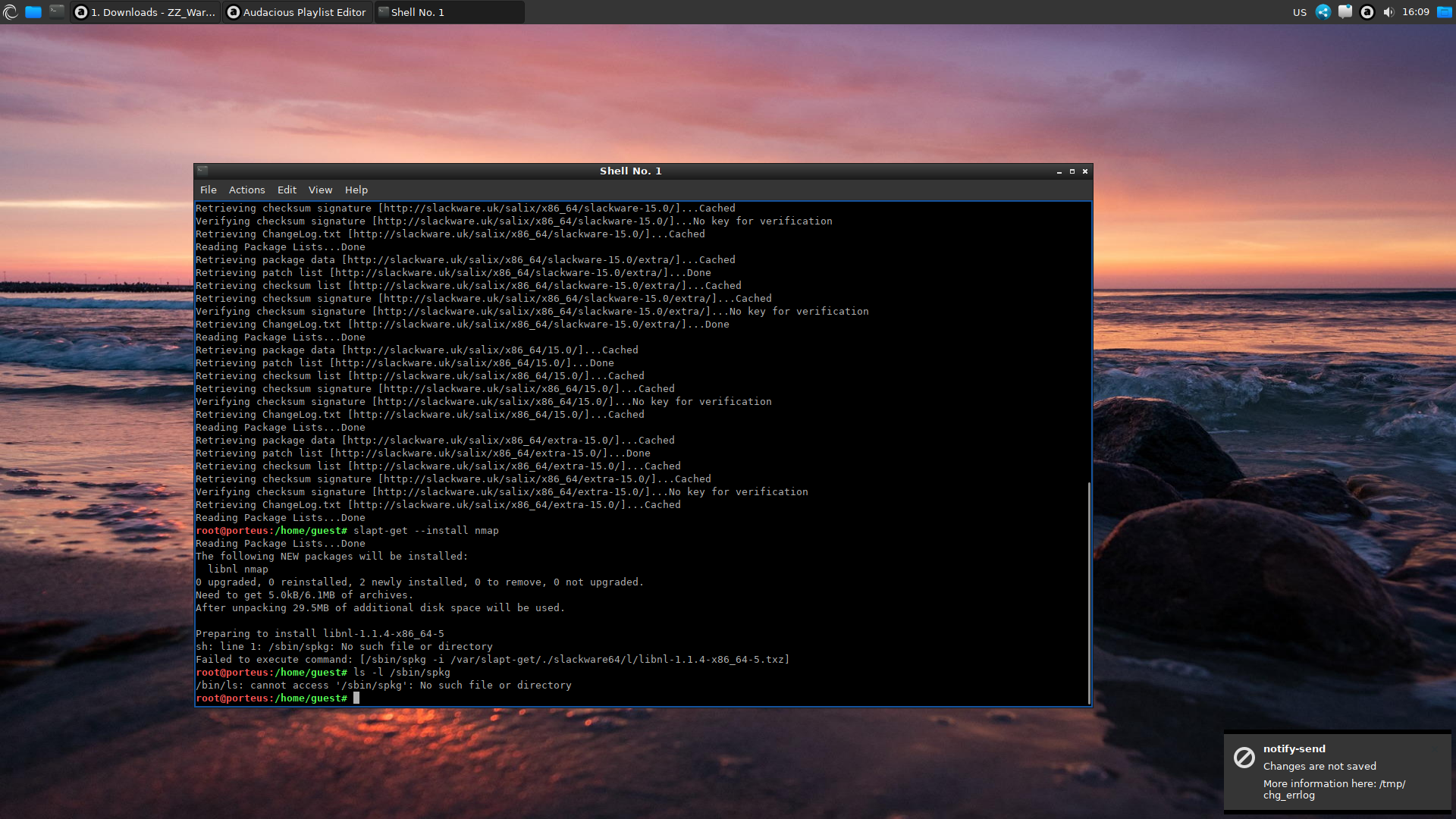
Task: Click the terminal vertical scrollbar handle
Action: coord(1089,593)
